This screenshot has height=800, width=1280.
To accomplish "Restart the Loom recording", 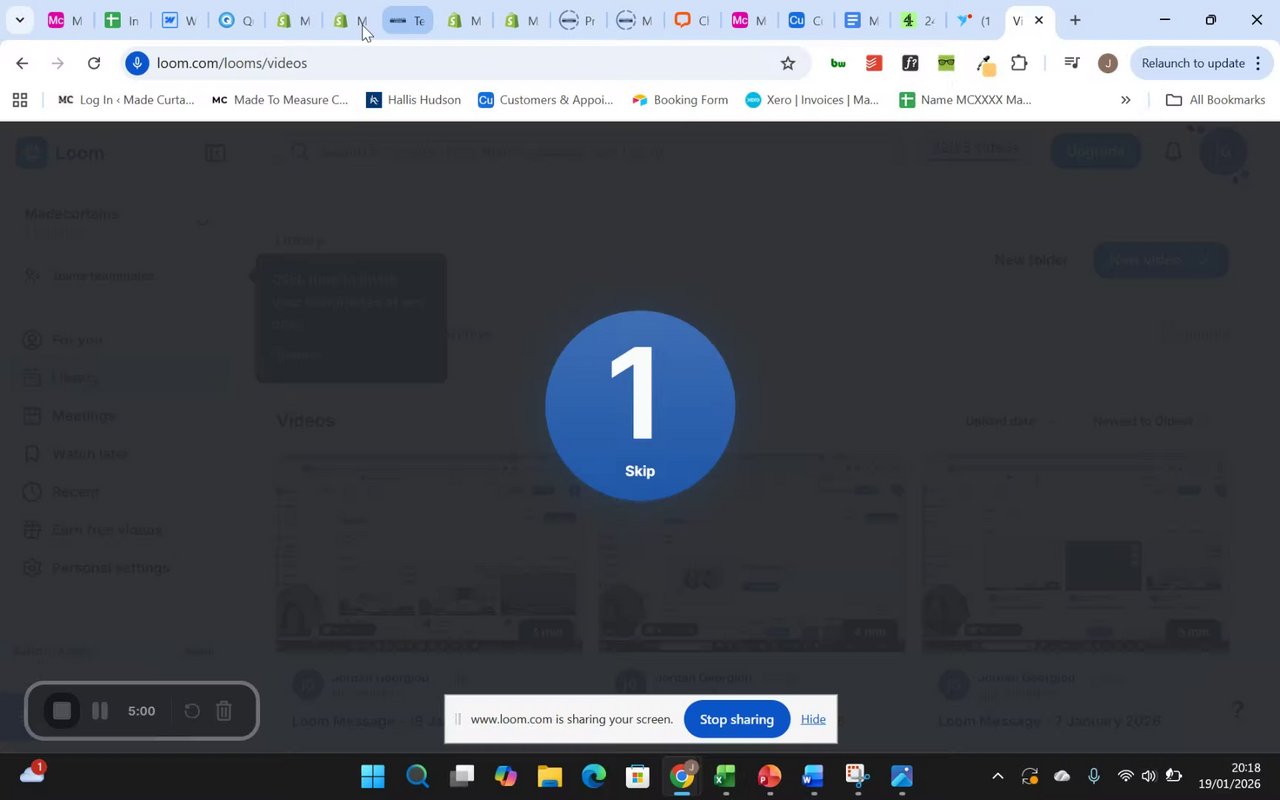I will [x=192, y=711].
